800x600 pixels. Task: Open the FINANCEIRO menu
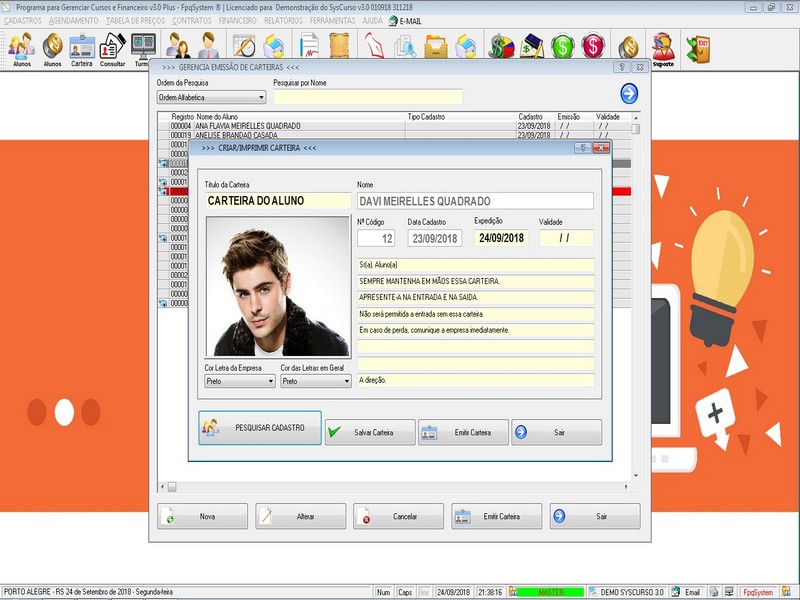click(x=238, y=21)
